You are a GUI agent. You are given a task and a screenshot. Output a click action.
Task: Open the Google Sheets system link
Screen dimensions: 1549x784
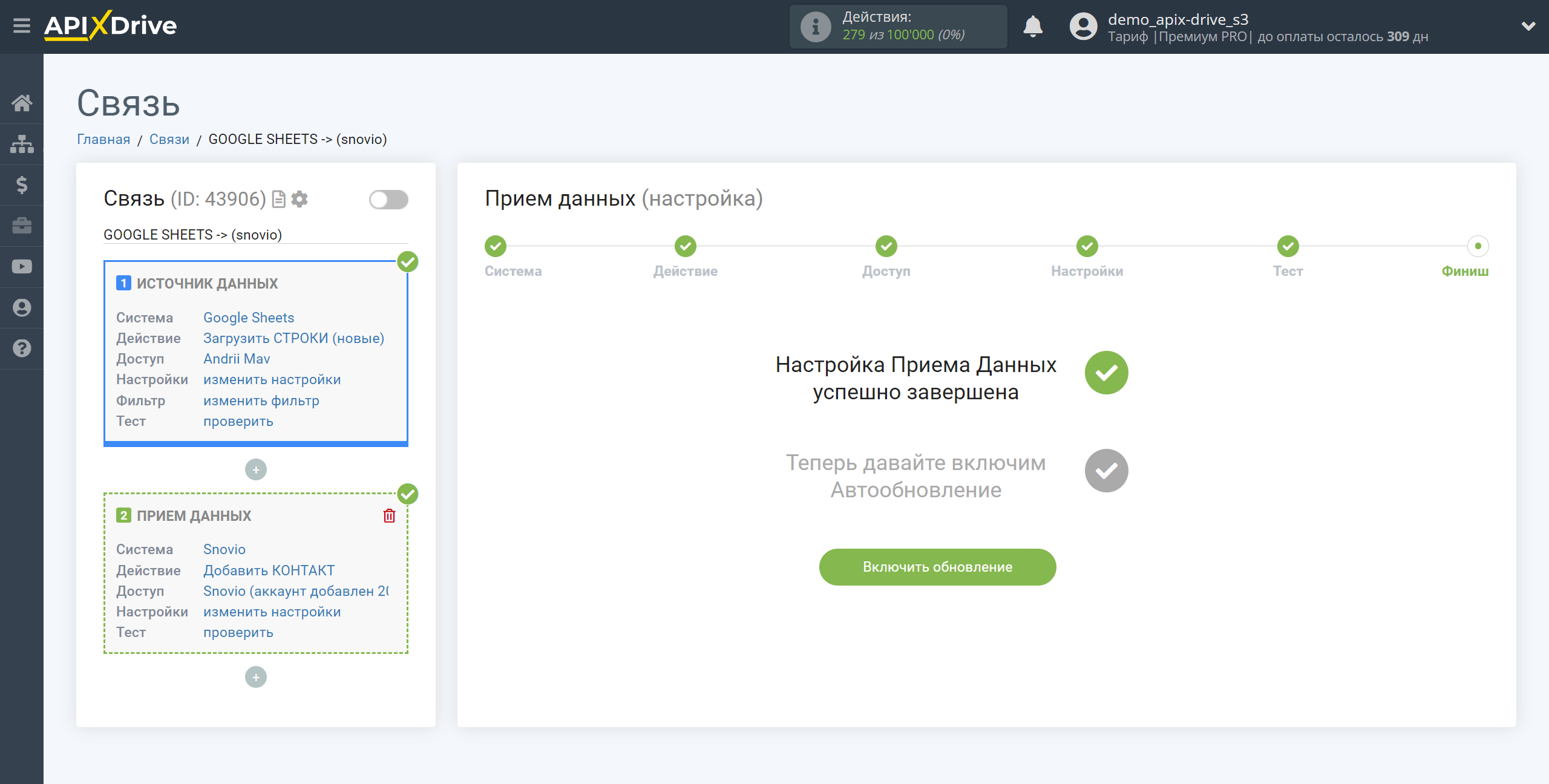click(249, 318)
